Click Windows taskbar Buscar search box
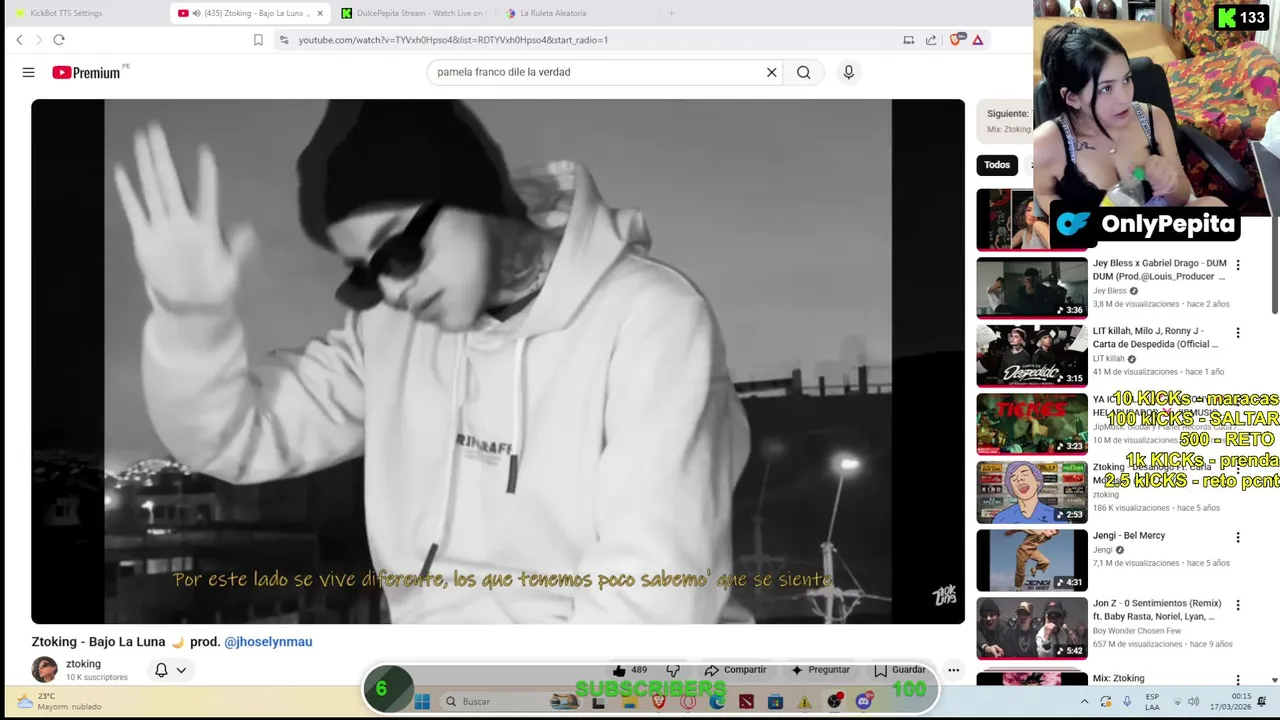The image size is (1280, 720). click(510, 702)
